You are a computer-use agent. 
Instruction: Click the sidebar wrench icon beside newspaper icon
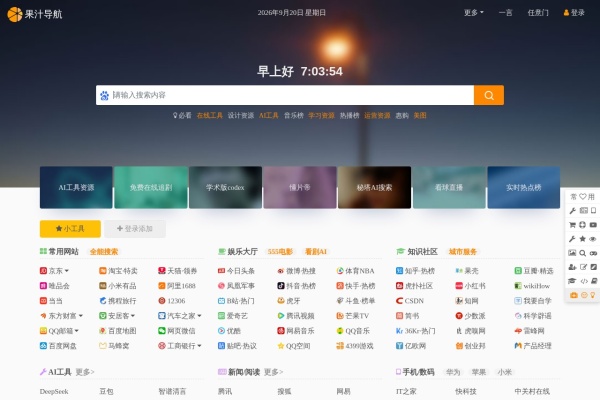[x=572, y=211]
